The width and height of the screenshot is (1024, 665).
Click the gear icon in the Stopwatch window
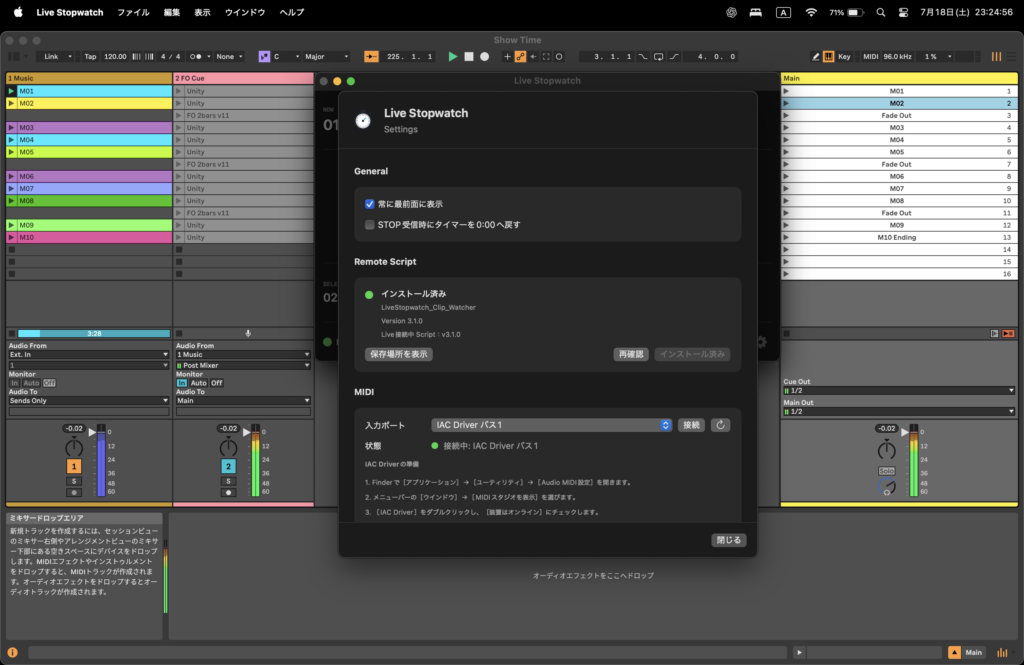pos(761,342)
